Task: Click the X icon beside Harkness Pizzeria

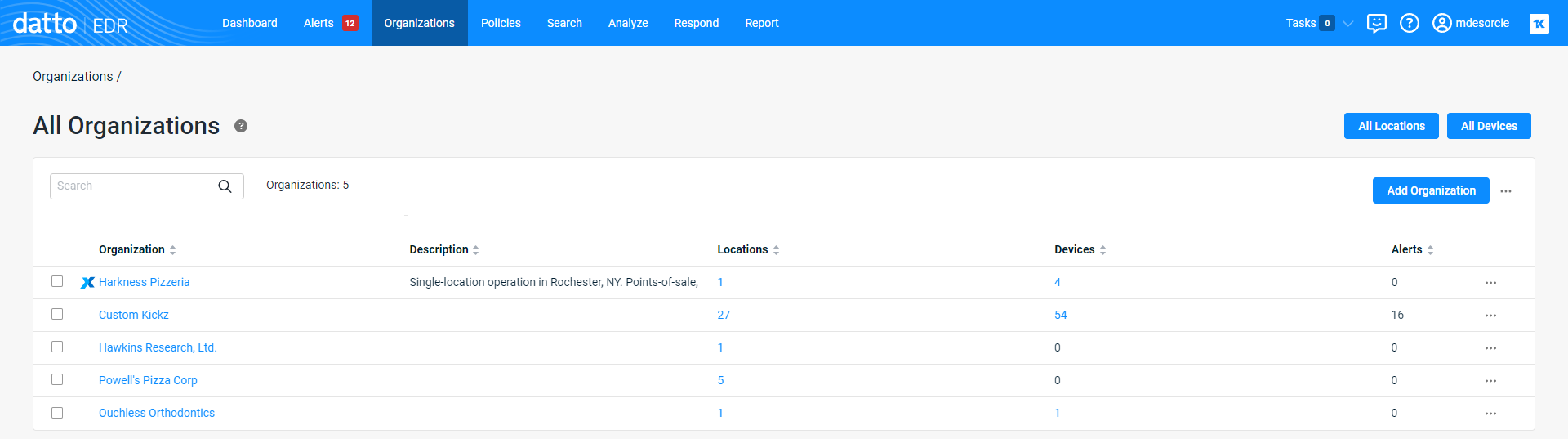Action: point(87,283)
